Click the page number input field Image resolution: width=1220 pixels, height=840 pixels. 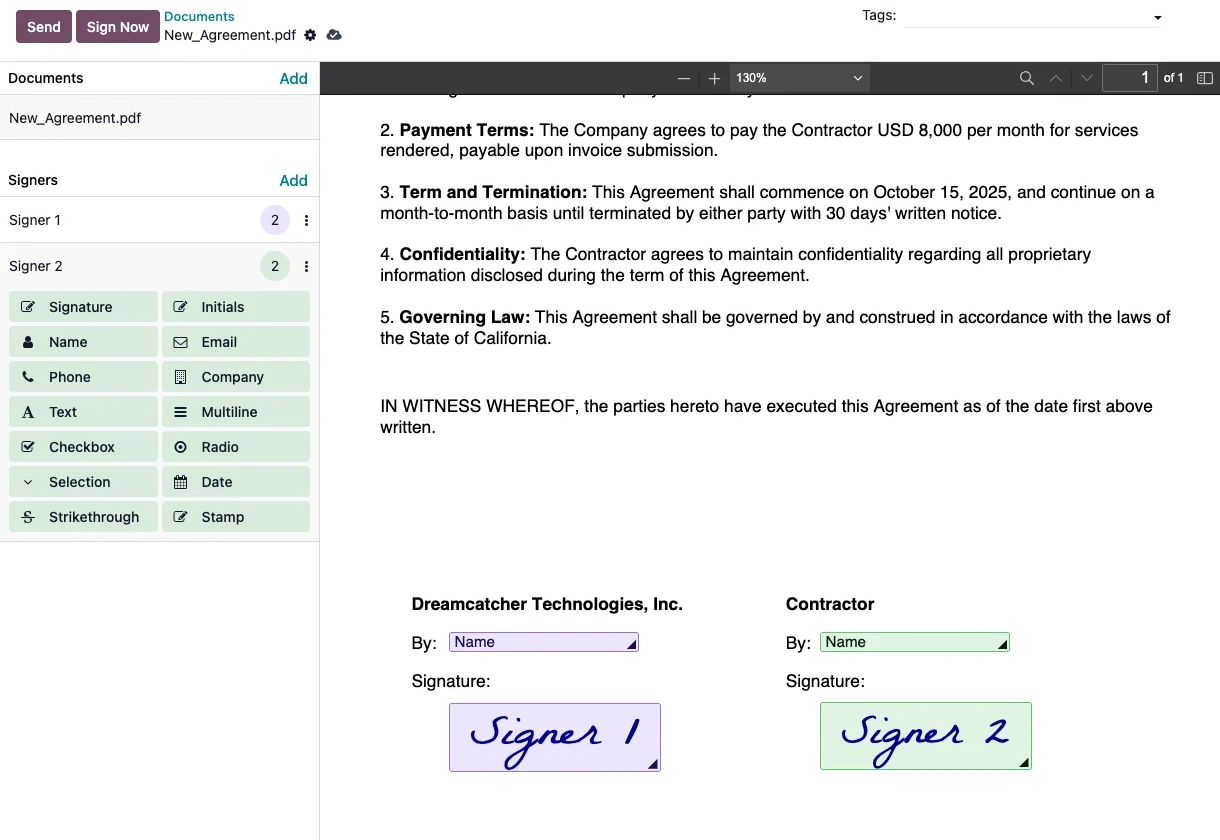coord(1129,78)
